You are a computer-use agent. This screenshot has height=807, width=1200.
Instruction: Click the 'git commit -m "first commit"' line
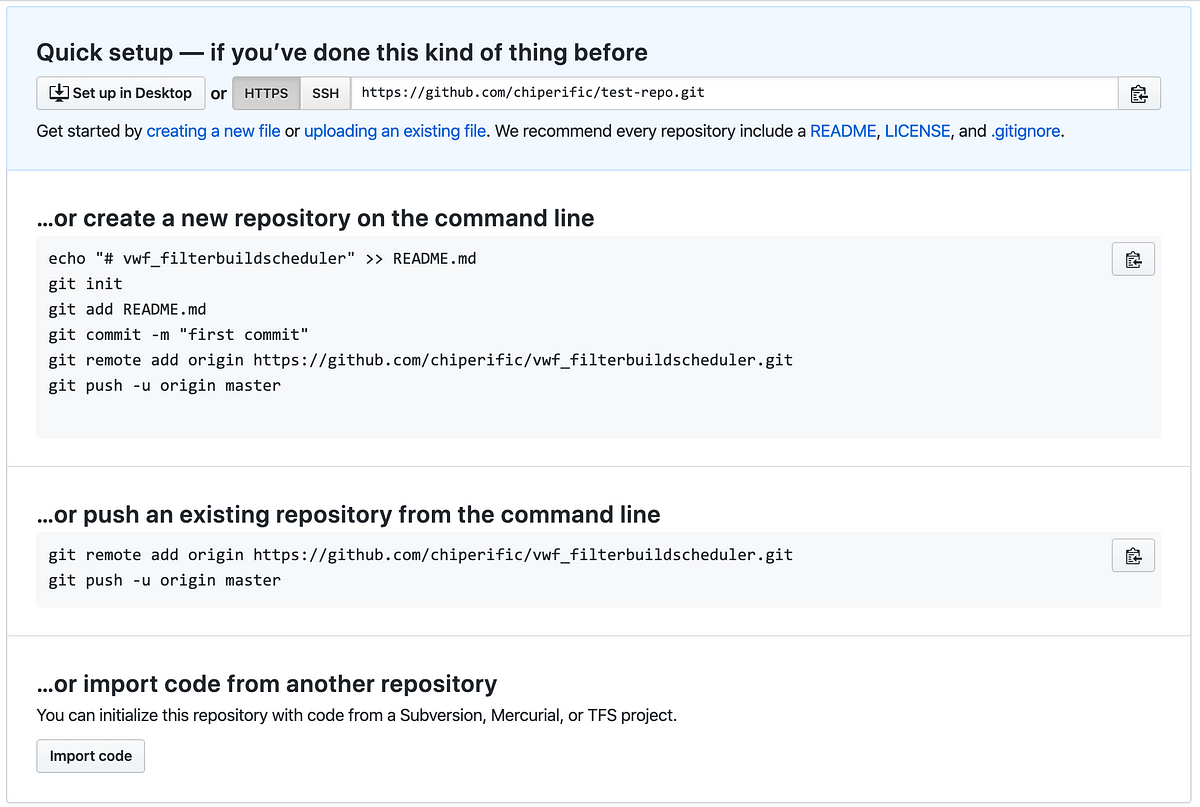[179, 334]
